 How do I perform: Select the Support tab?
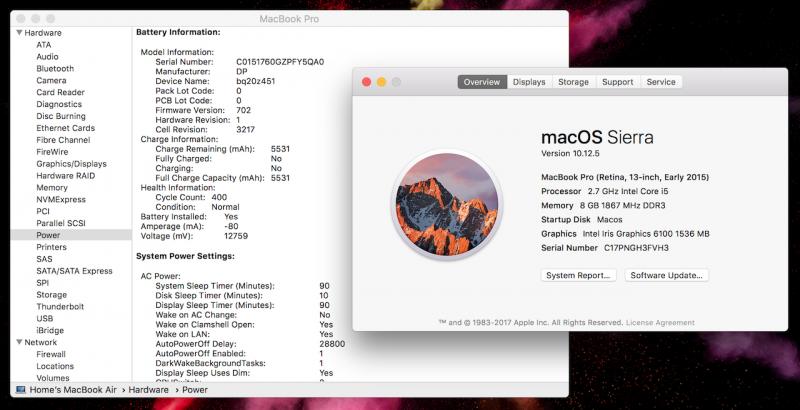[617, 82]
